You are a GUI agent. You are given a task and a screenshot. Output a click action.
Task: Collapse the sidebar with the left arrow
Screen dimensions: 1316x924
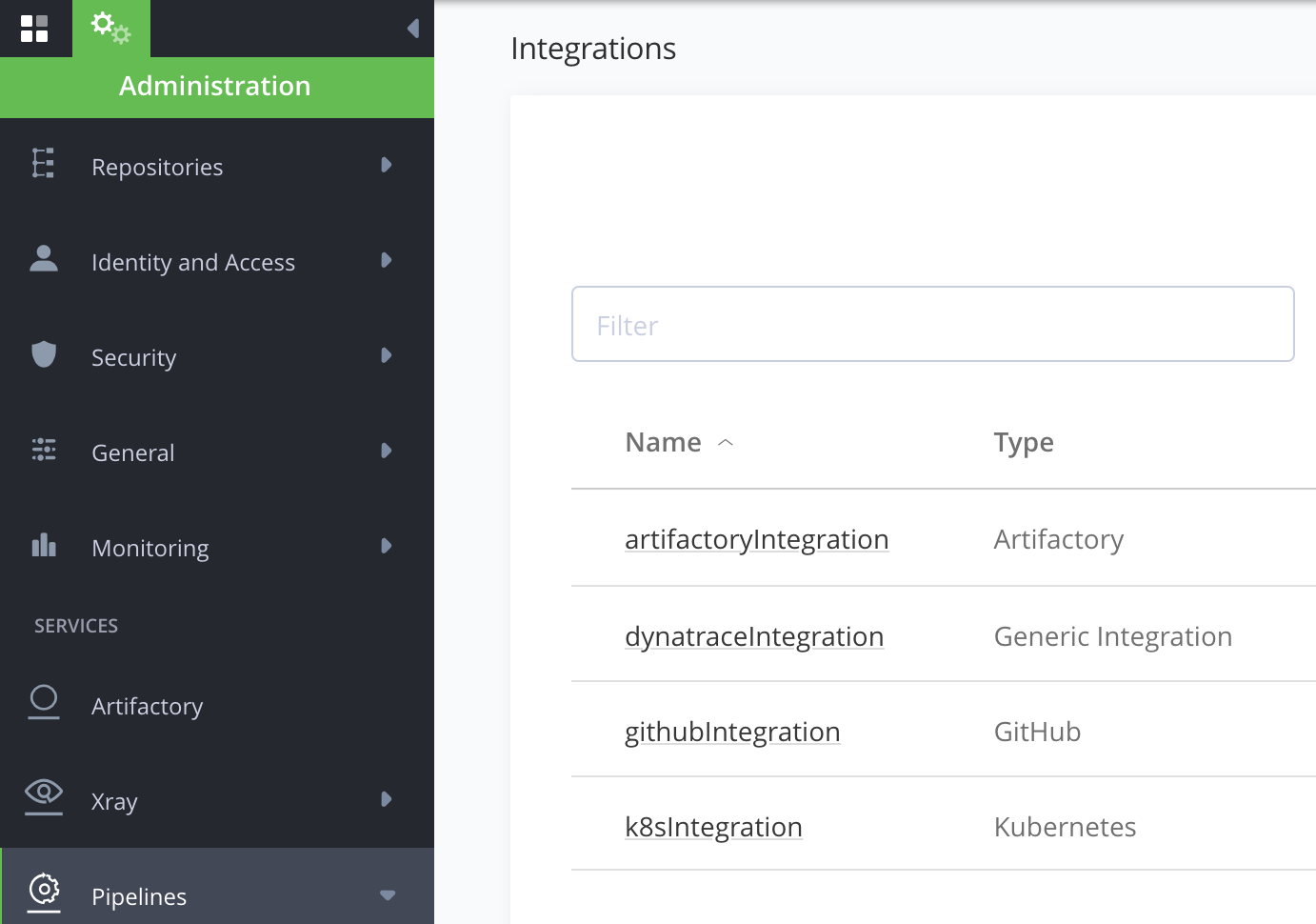pyautogui.click(x=413, y=29)
